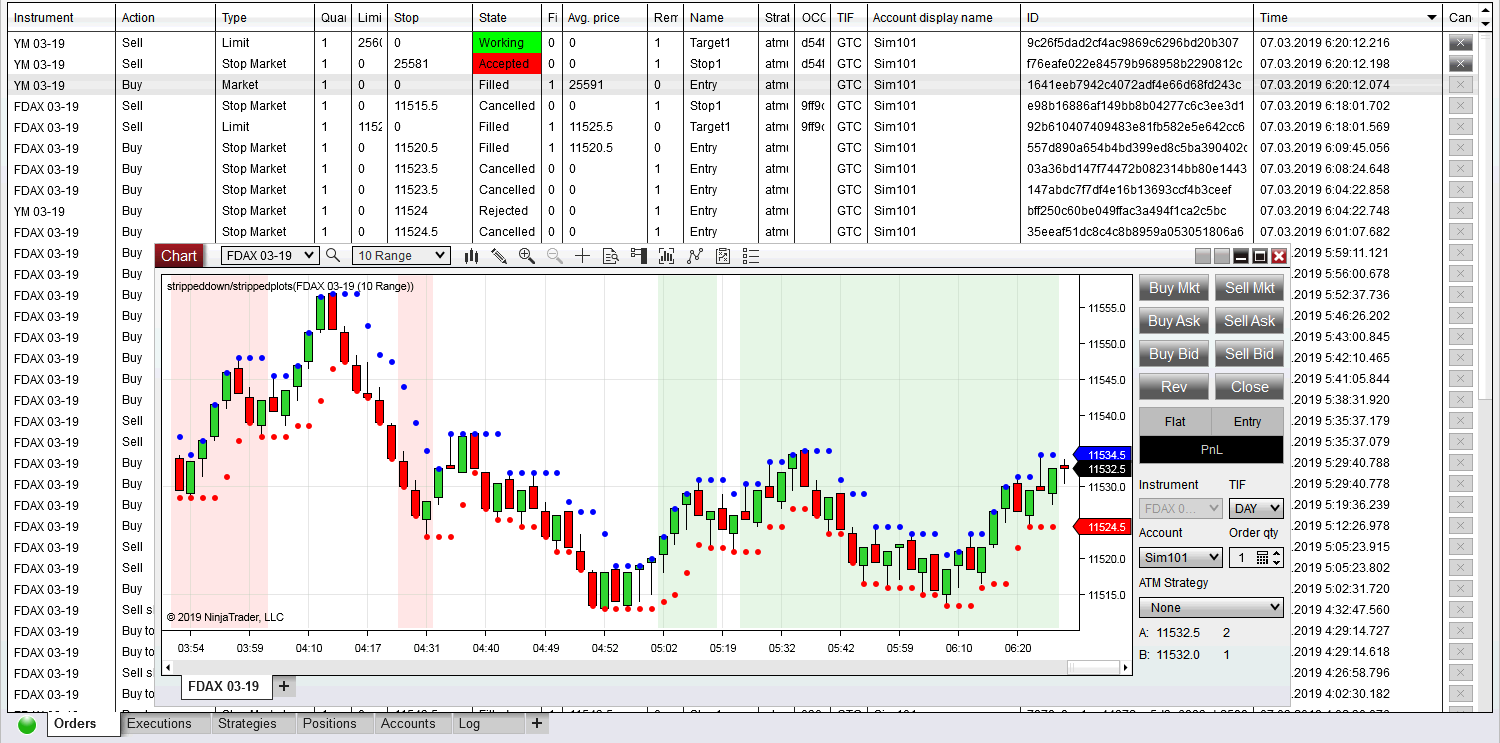
Task: Click the Buy Bid button
Action: pyautogui.click(x=1174, y=354)
